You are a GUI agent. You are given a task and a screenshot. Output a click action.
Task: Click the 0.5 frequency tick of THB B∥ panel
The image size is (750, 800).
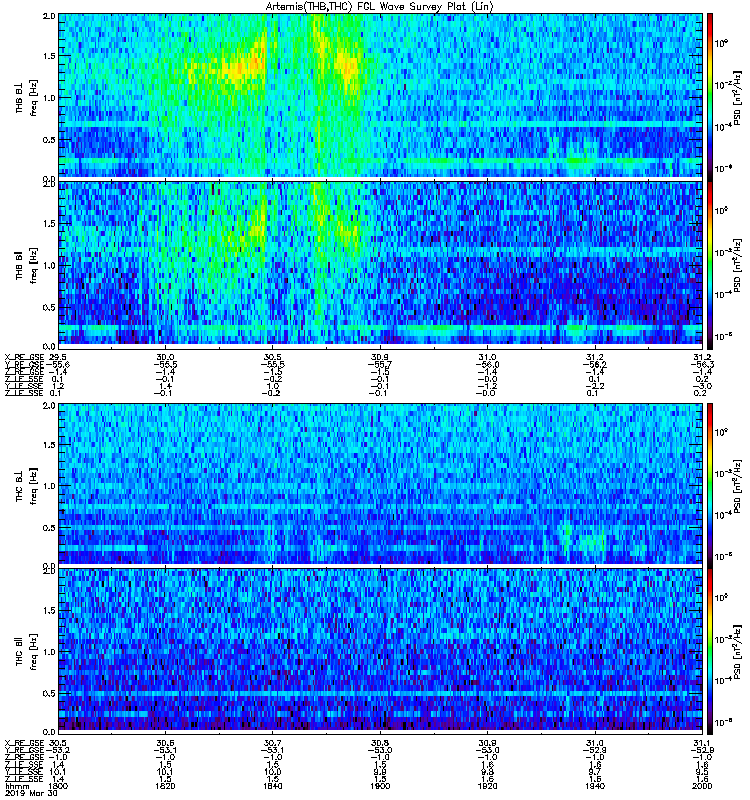(49, 307)
